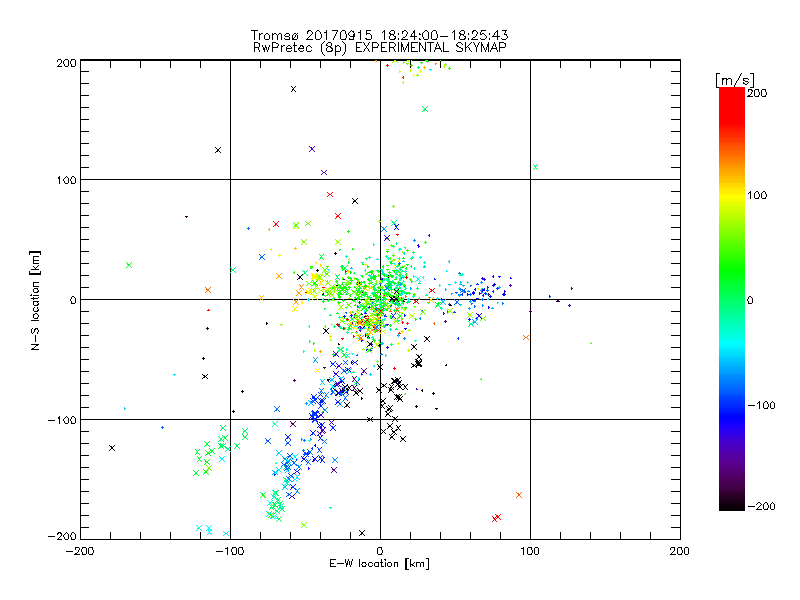The image size is (800, 600).
Task: Select colorbar tick label 200
Action: [x=757, y=93]
